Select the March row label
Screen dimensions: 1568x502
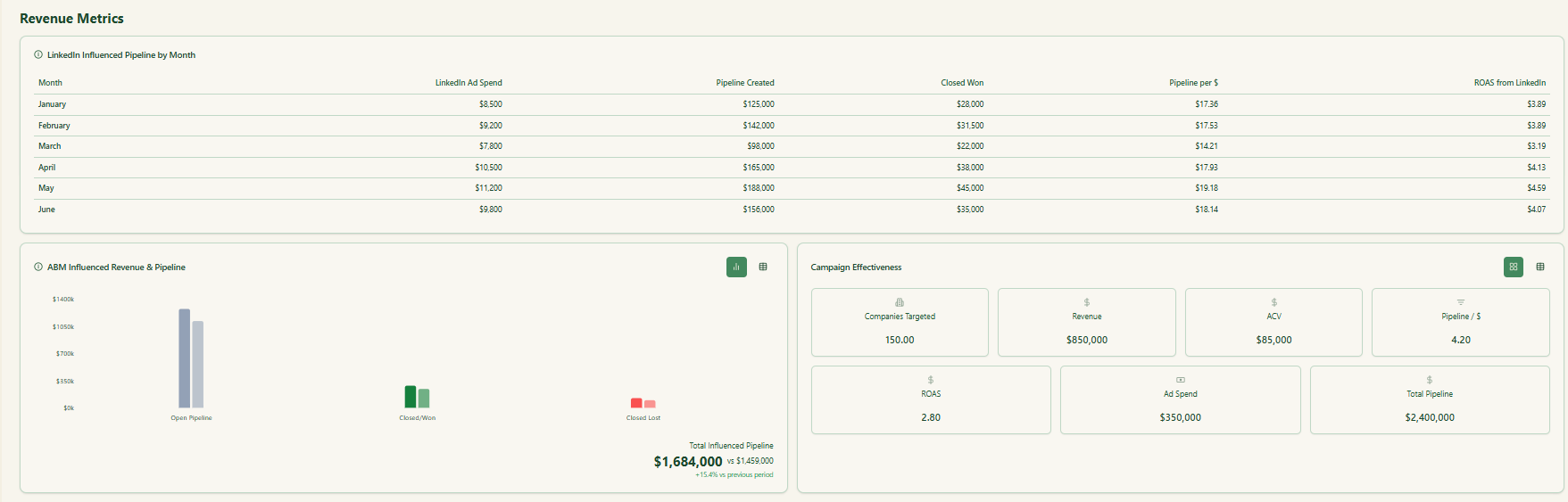pyautogui.click(x=49, y=146)
